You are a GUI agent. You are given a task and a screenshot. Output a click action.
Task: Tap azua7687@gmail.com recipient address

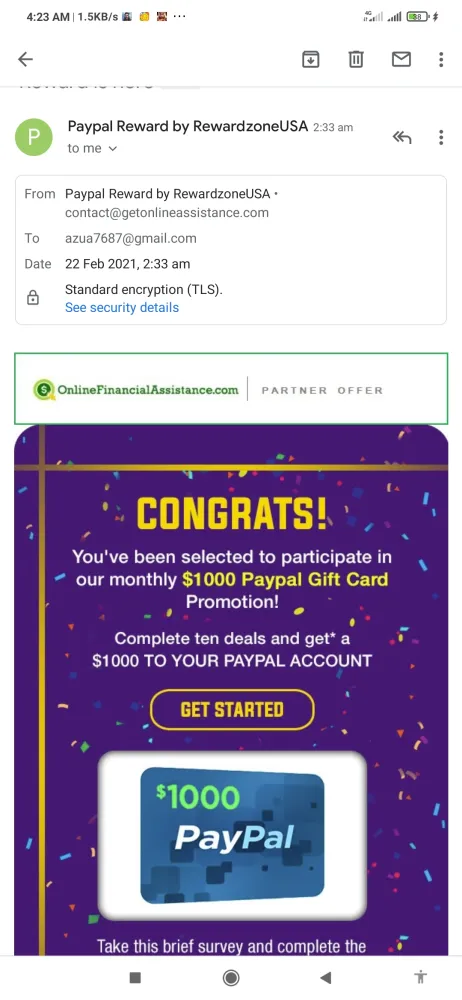point(131,239)
